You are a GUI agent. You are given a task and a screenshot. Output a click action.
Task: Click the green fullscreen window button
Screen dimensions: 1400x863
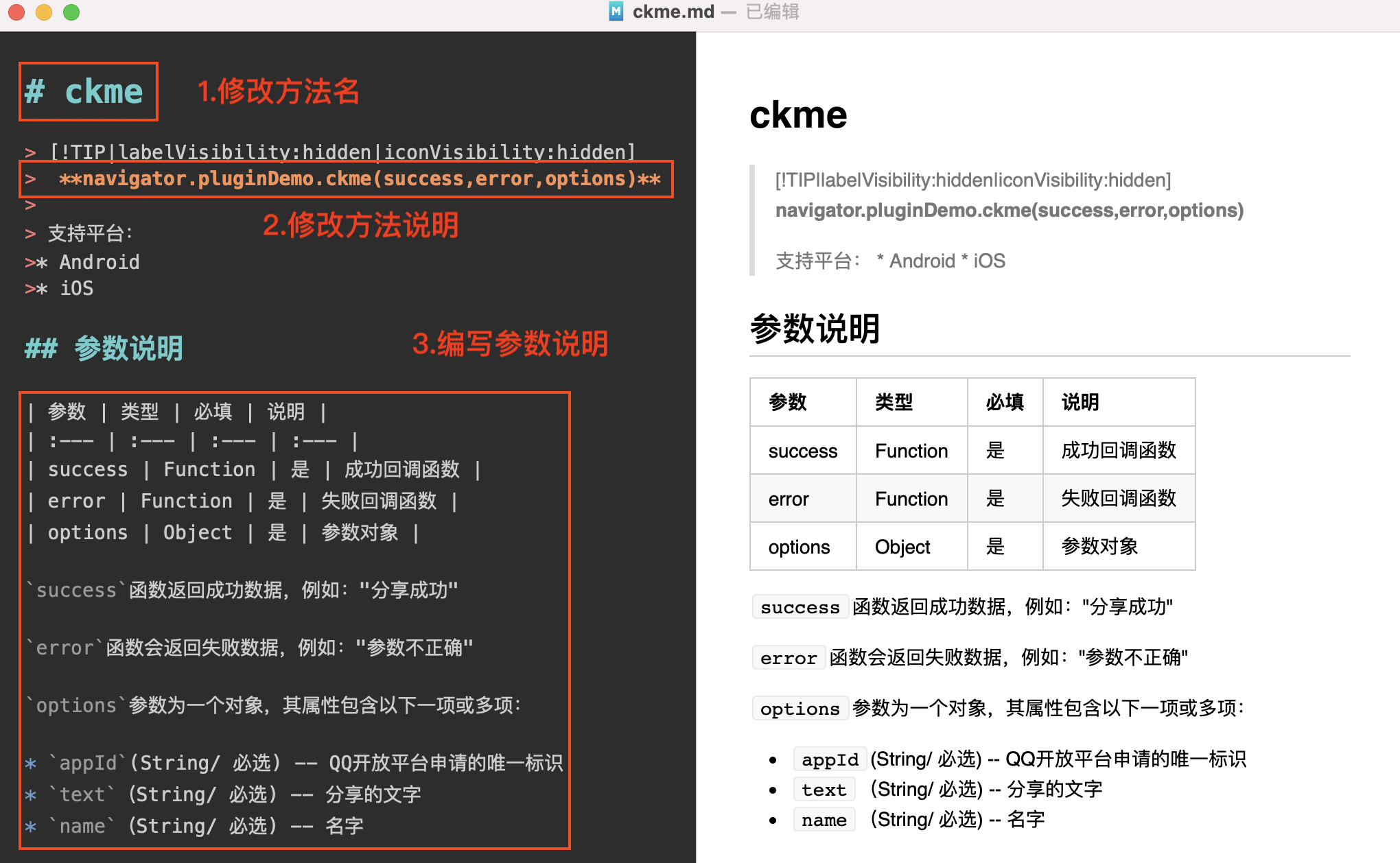click(71, 12)
